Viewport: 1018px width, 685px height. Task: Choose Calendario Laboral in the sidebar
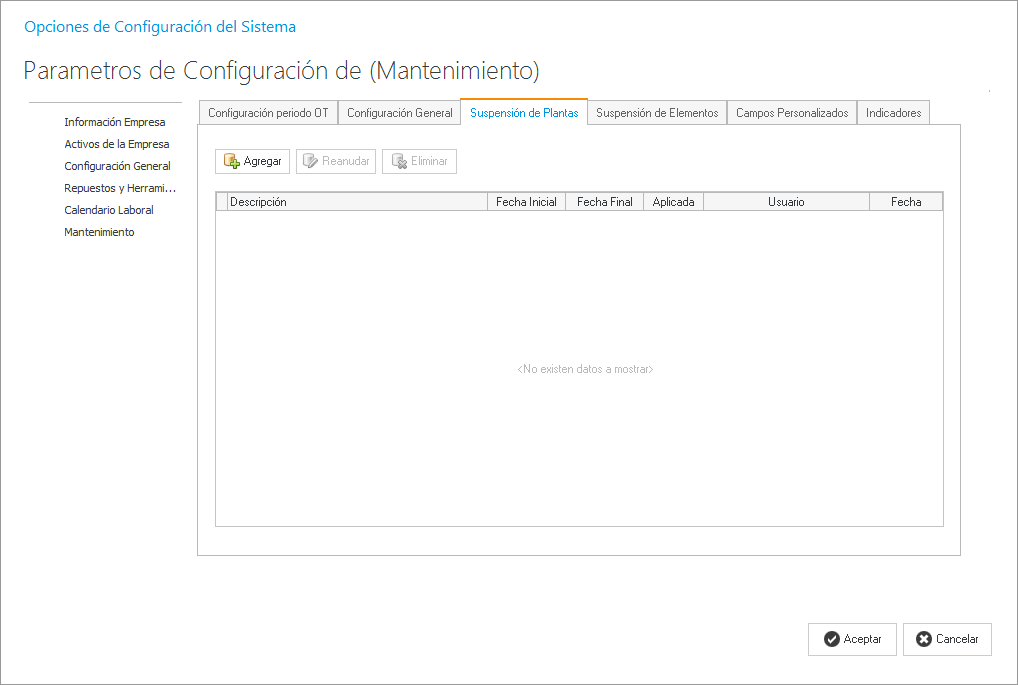pos(109,210)
